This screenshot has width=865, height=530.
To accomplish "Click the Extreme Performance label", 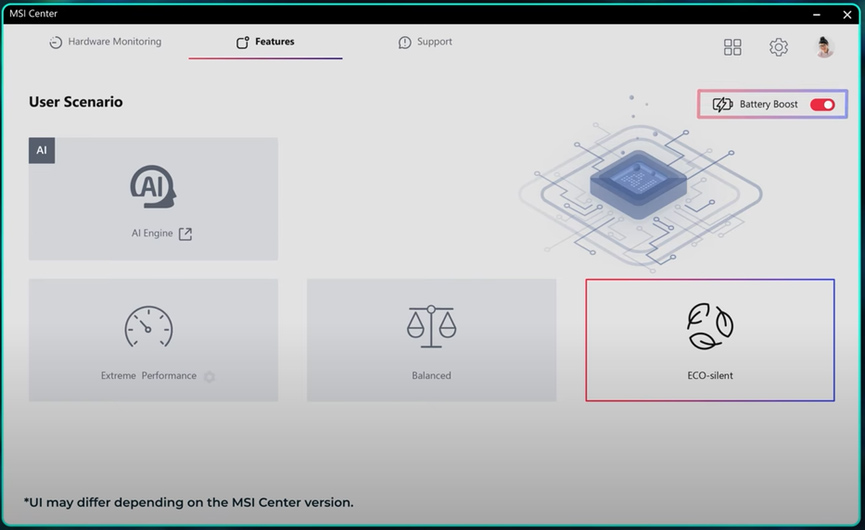I will click(148, 376).
